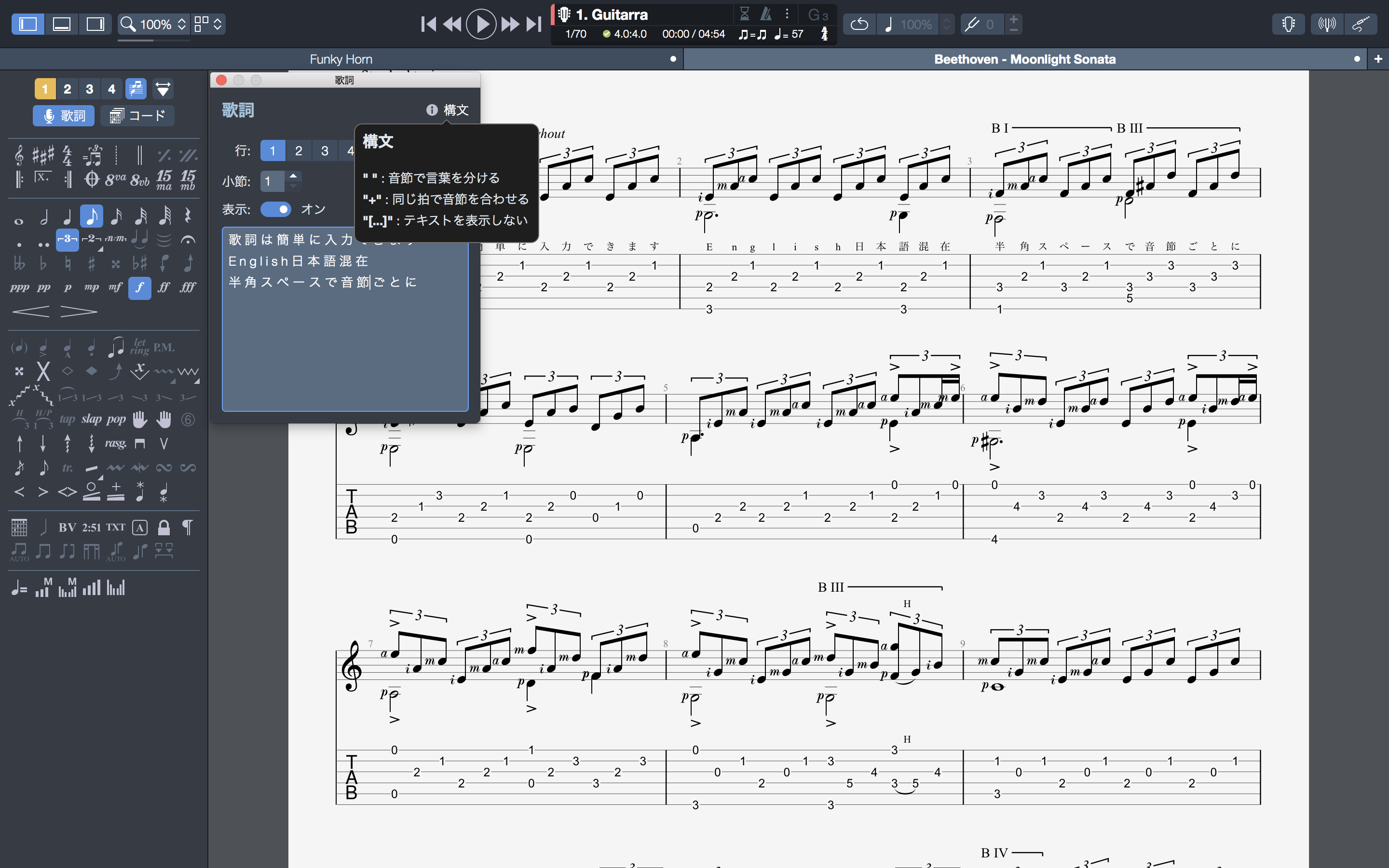Increase measure number with up stepper
Viewport: 1389px width, 868px height.
click(x=293, y=176)
